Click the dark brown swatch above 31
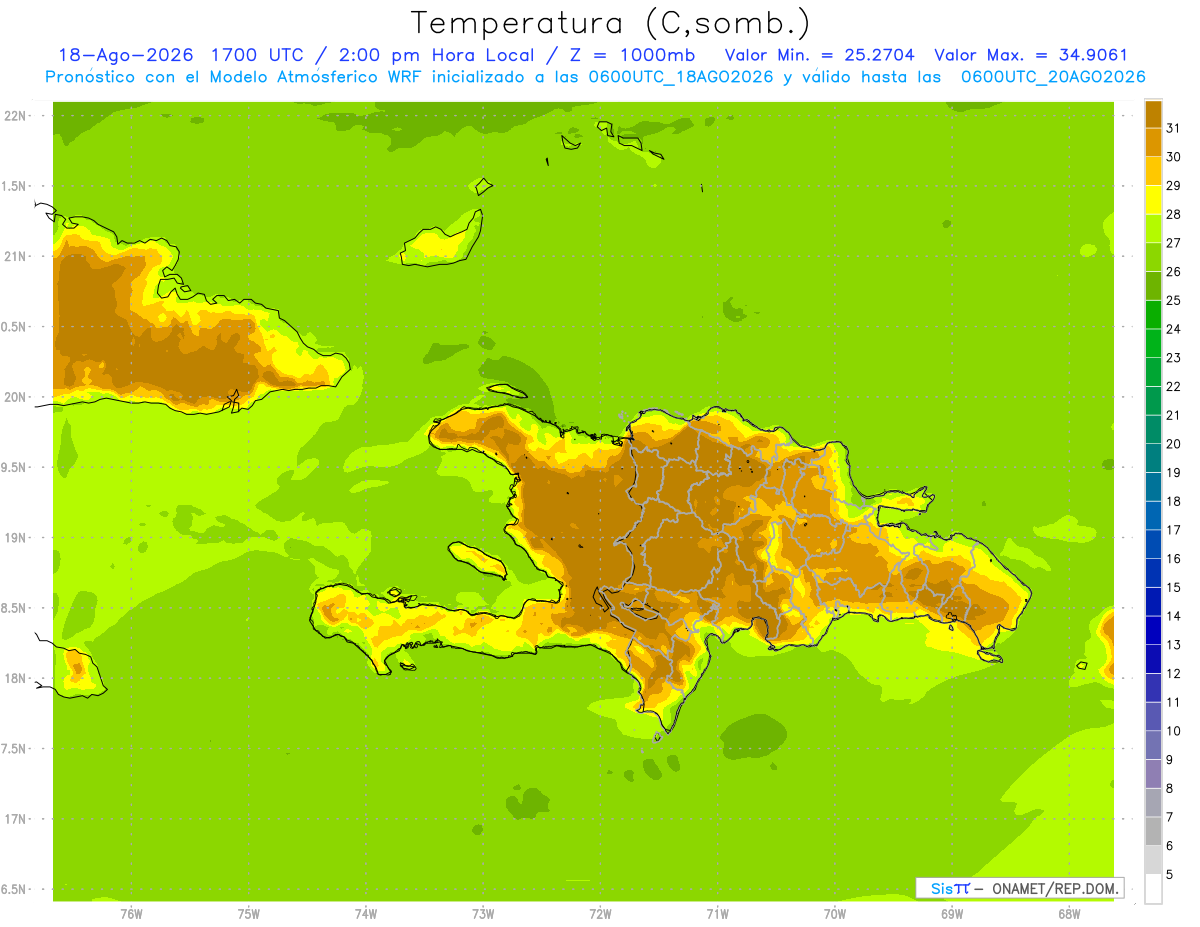The width and height of the screenshot is (1200, 927). [x=1153, y=114]
